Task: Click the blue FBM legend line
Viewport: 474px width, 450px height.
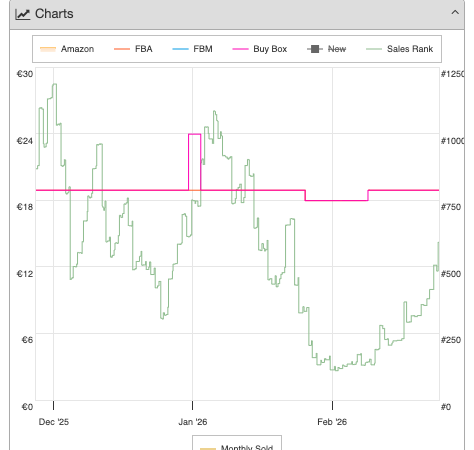Action: (180, 49)
